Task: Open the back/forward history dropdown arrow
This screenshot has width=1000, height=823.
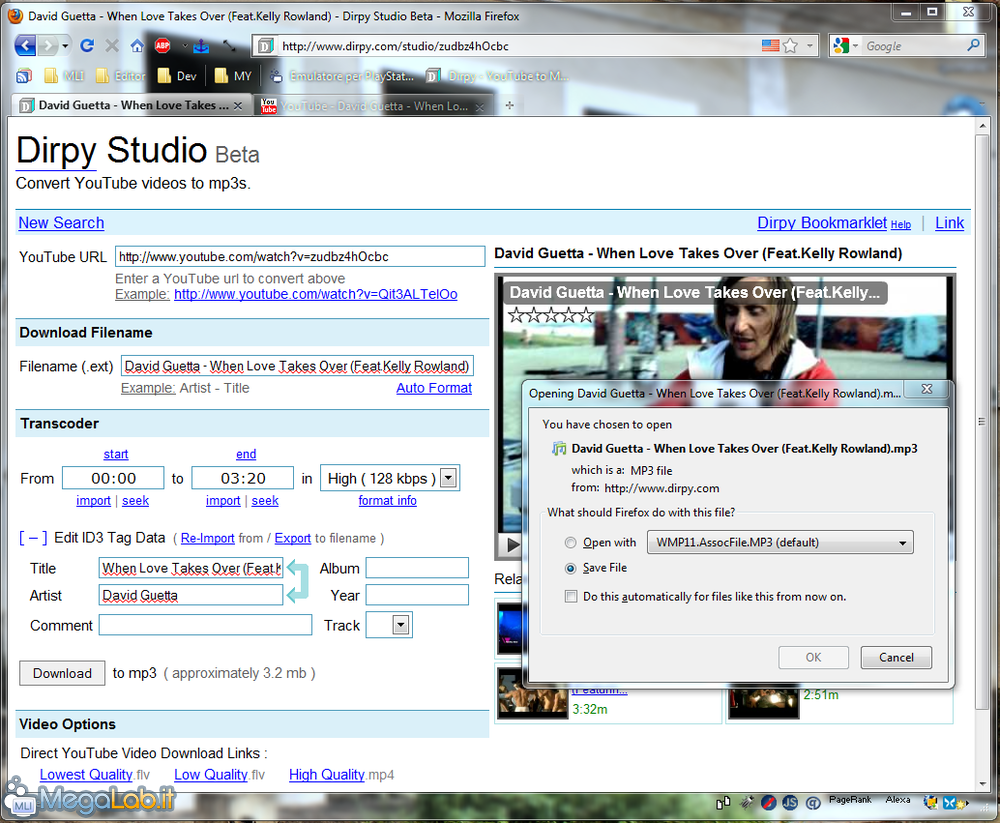Action: [x=65, y=46]
